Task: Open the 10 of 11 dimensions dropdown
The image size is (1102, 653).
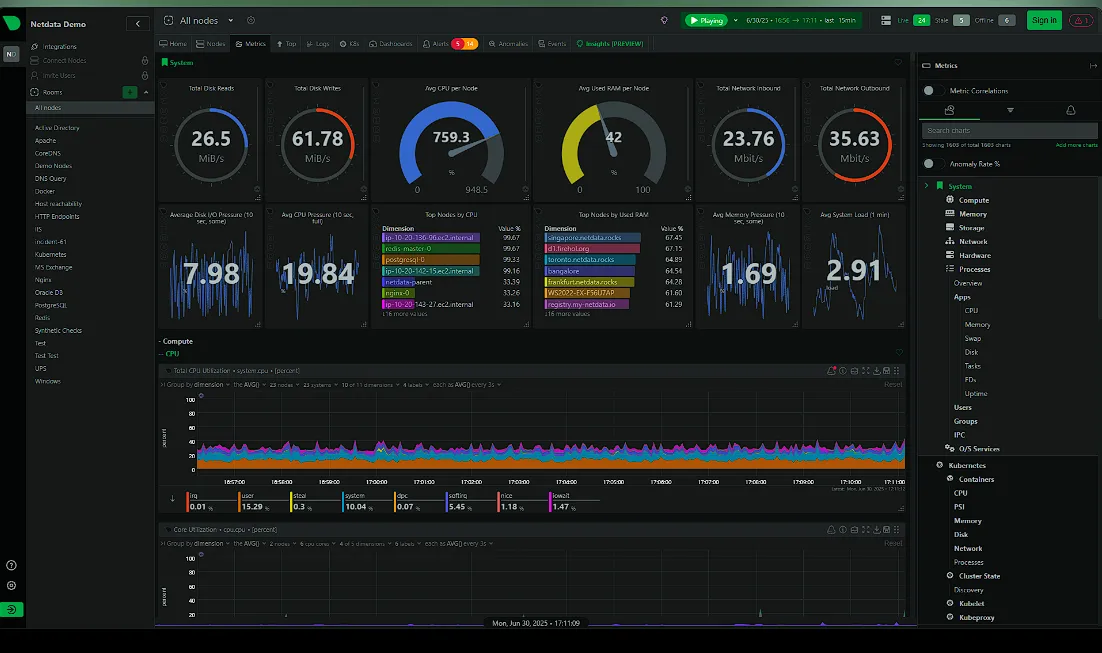Action: 370,384
